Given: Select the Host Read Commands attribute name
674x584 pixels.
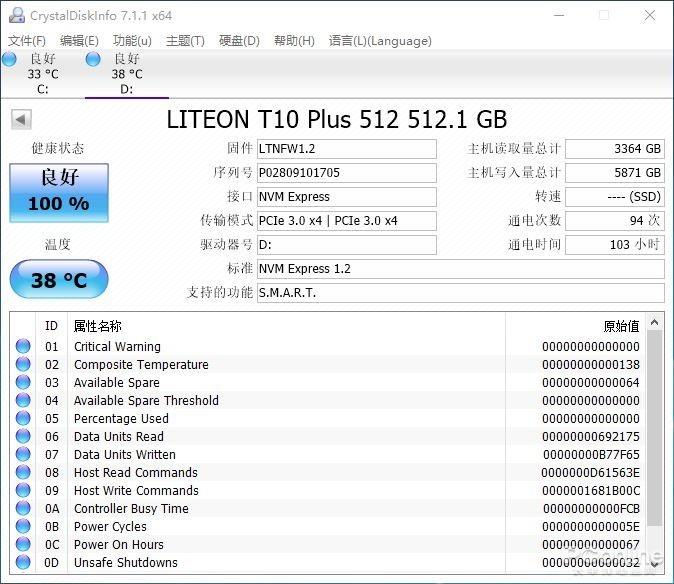Looking at the screenshot, I should click(x=136, y=473).
